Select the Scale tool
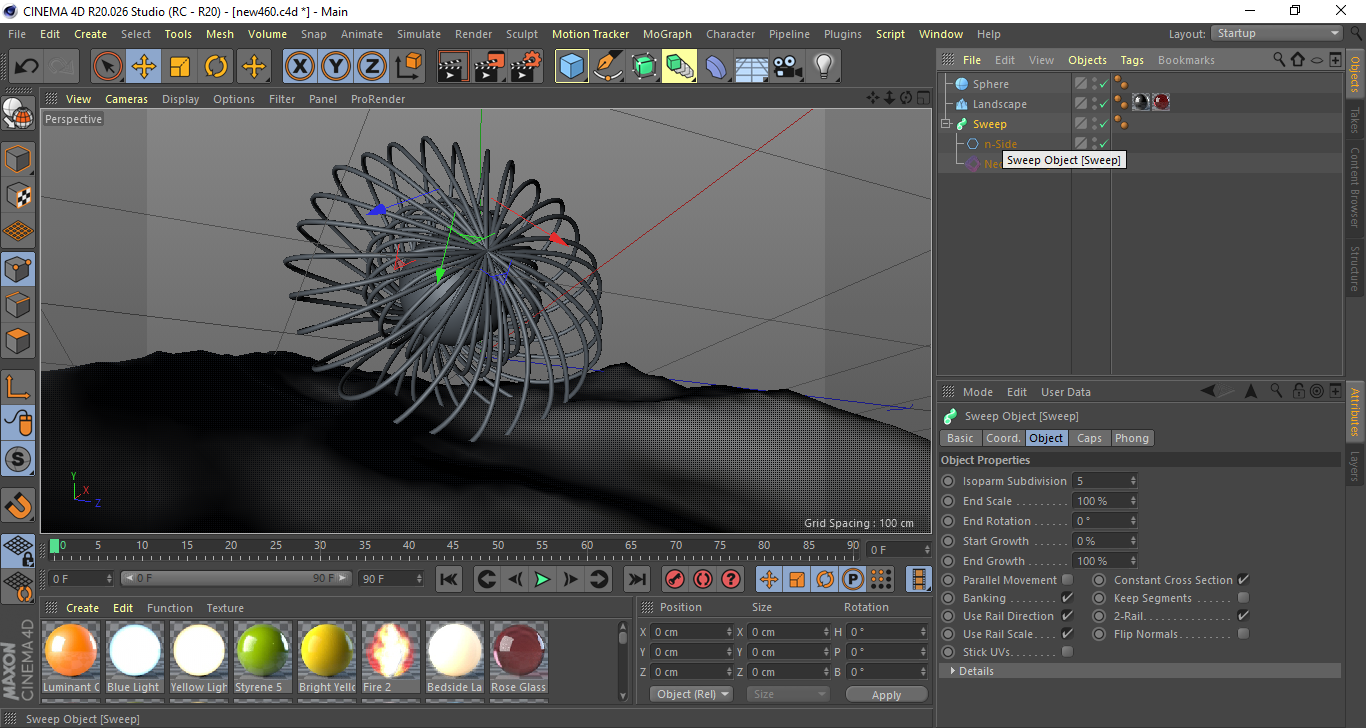The width and height of the screenshot is (1366, 728). point(180,67)
